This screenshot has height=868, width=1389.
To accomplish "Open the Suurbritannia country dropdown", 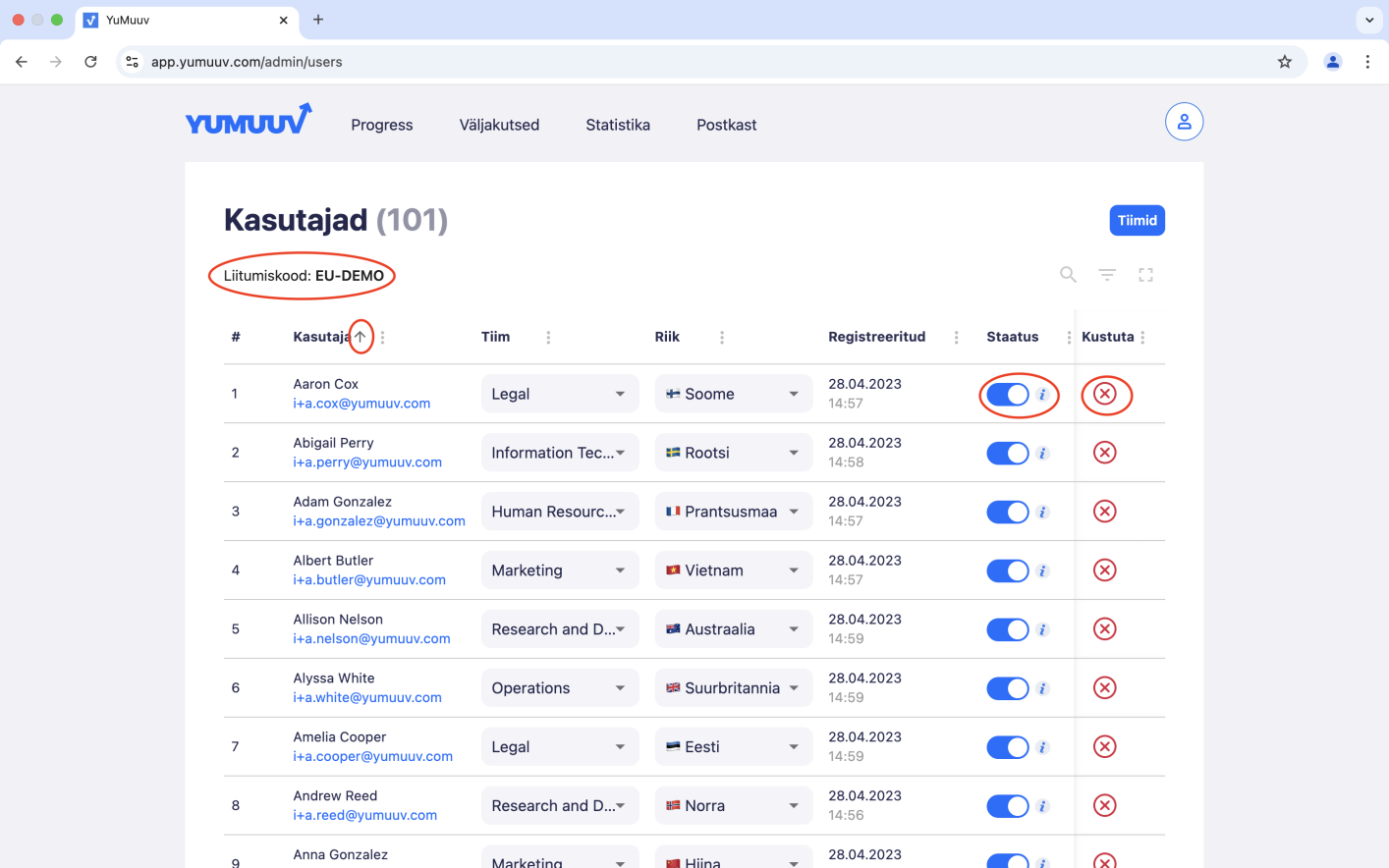I will tap(734, 688).
